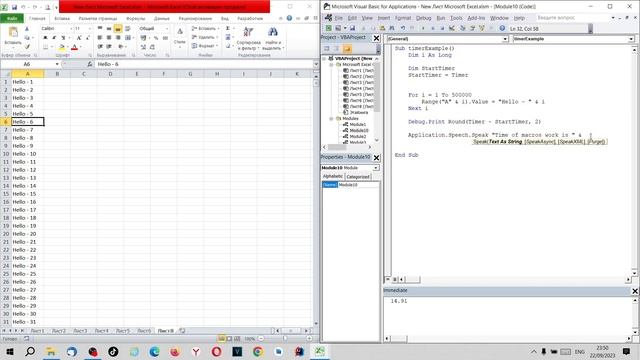Click the Excel Help question mark icon

coord(289,18)
